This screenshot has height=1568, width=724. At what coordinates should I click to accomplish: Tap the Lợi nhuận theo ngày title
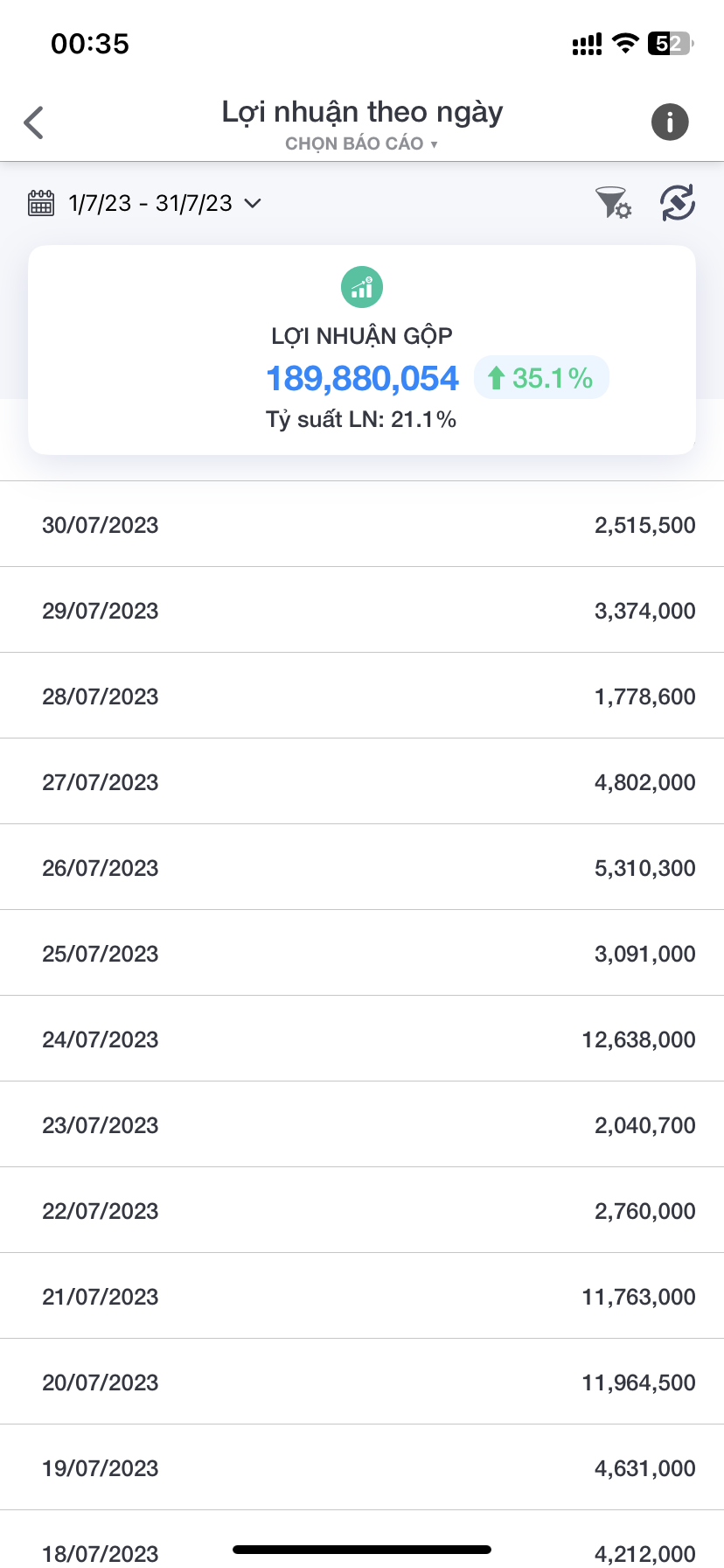tap(362, 112)
